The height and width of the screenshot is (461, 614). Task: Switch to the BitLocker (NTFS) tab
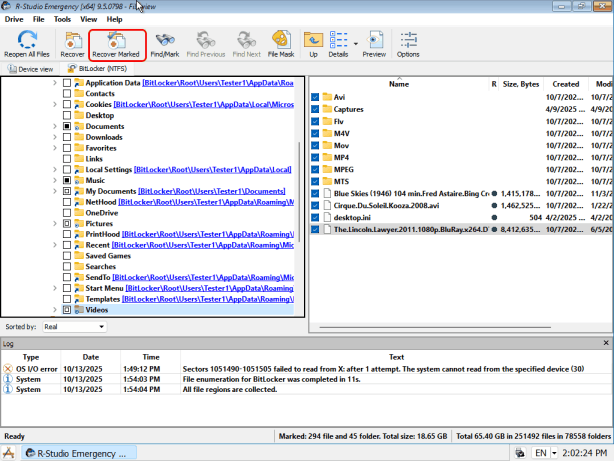[98, 69]
